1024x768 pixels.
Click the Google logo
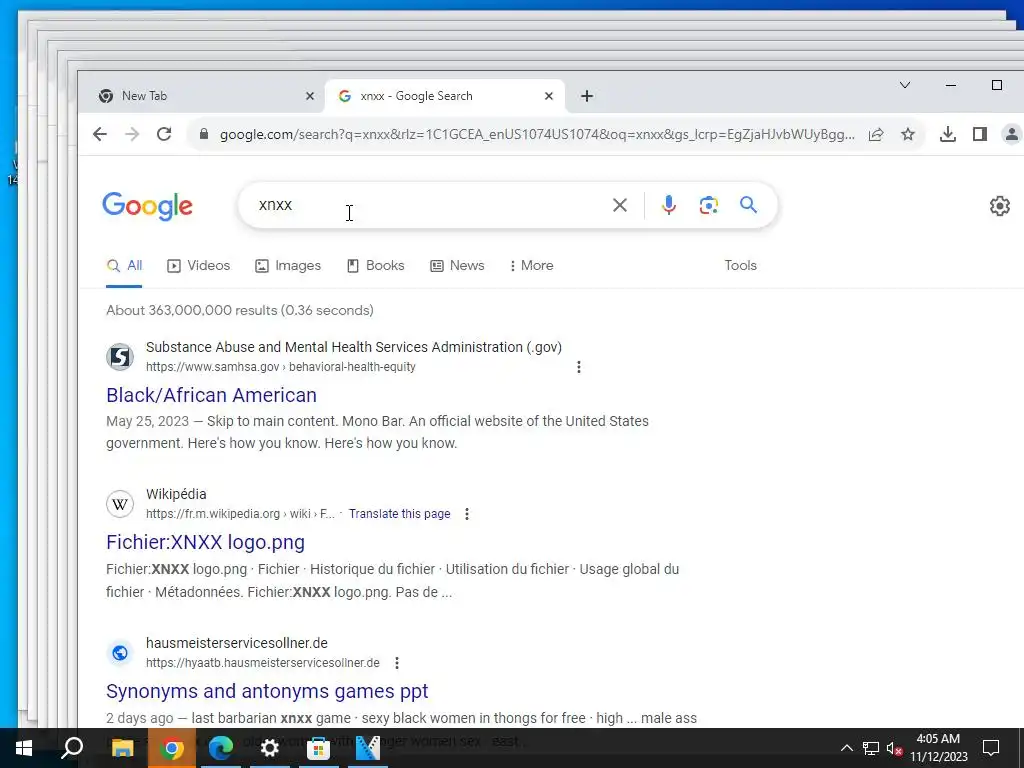(x=148, y=206)
